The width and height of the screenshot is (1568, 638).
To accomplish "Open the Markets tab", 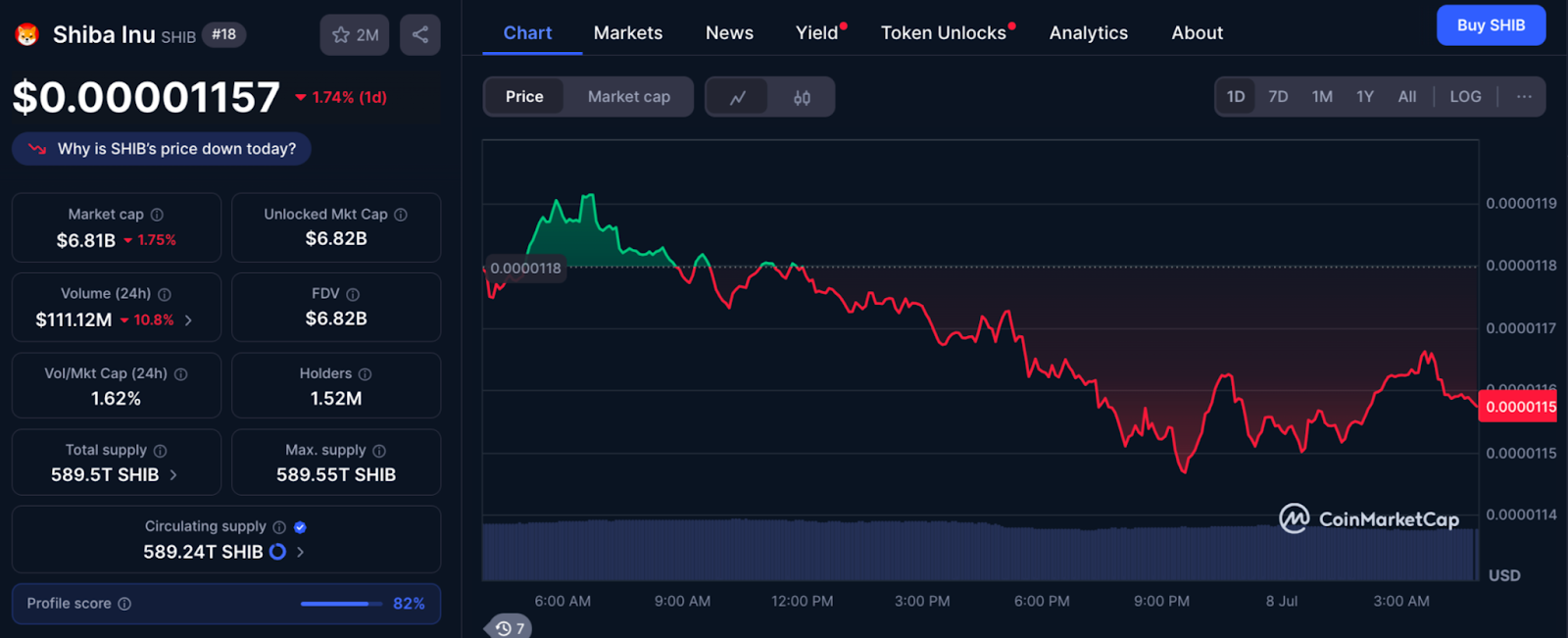I will click(628, 33).
